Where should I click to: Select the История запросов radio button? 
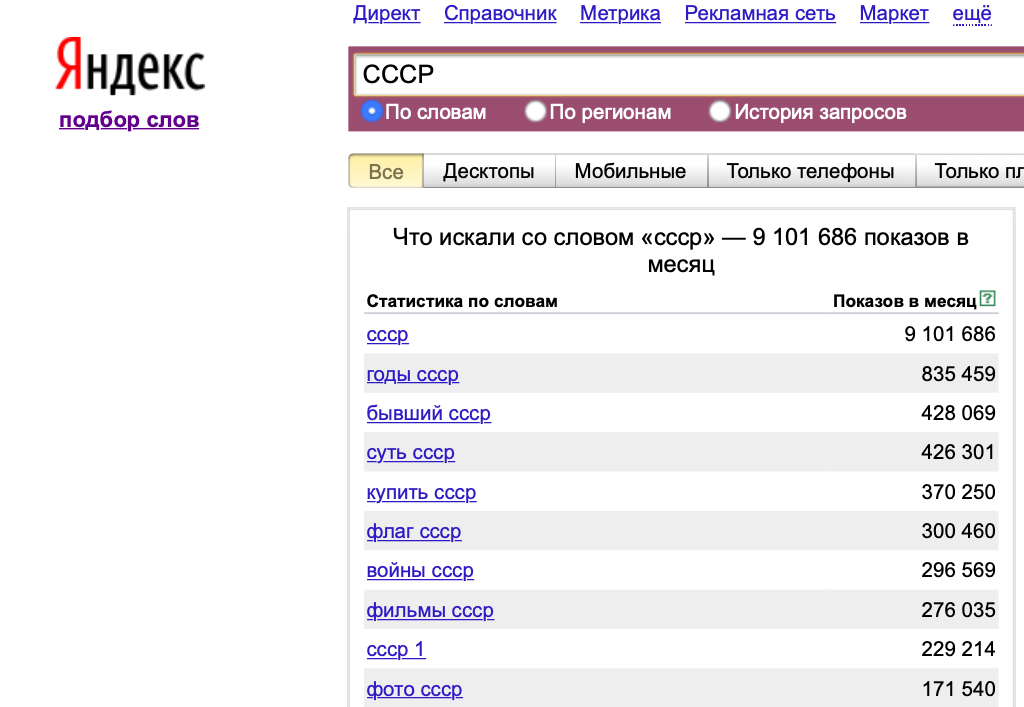click(x=720, y=112)
